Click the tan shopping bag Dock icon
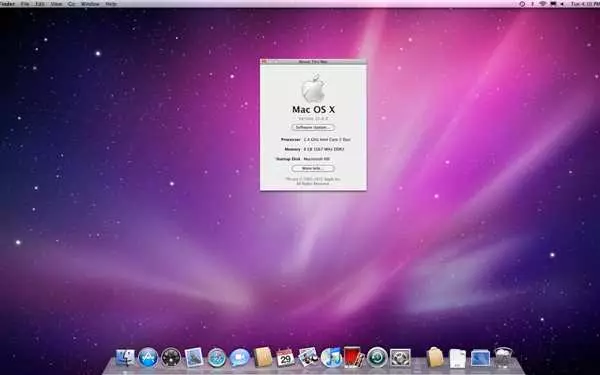This screenshot has width=600, height=375. pyautogui.click(x=435, y=357)
